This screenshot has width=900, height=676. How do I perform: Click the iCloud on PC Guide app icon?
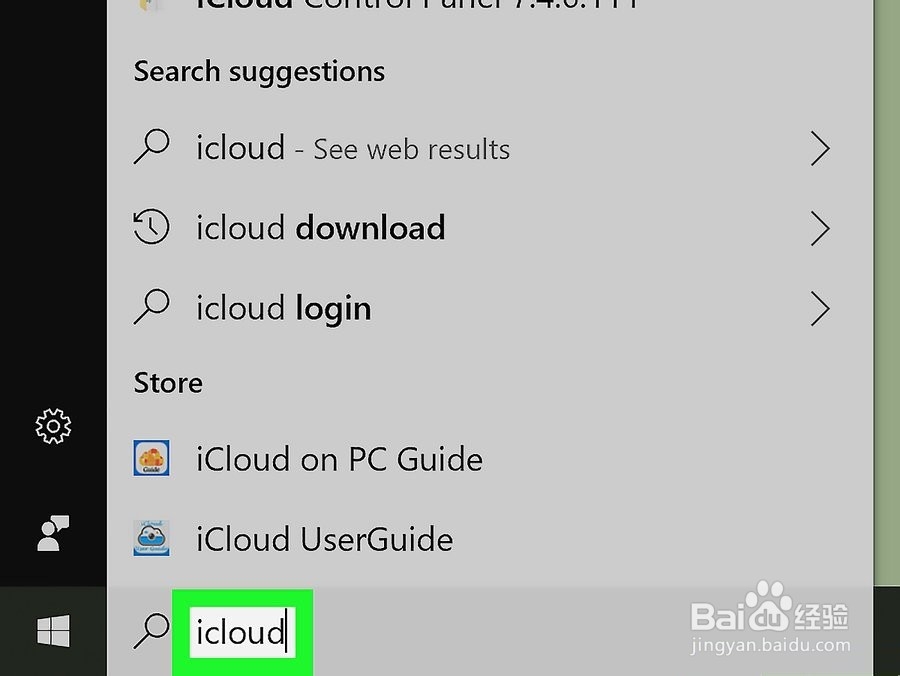(x=151, y=459)
